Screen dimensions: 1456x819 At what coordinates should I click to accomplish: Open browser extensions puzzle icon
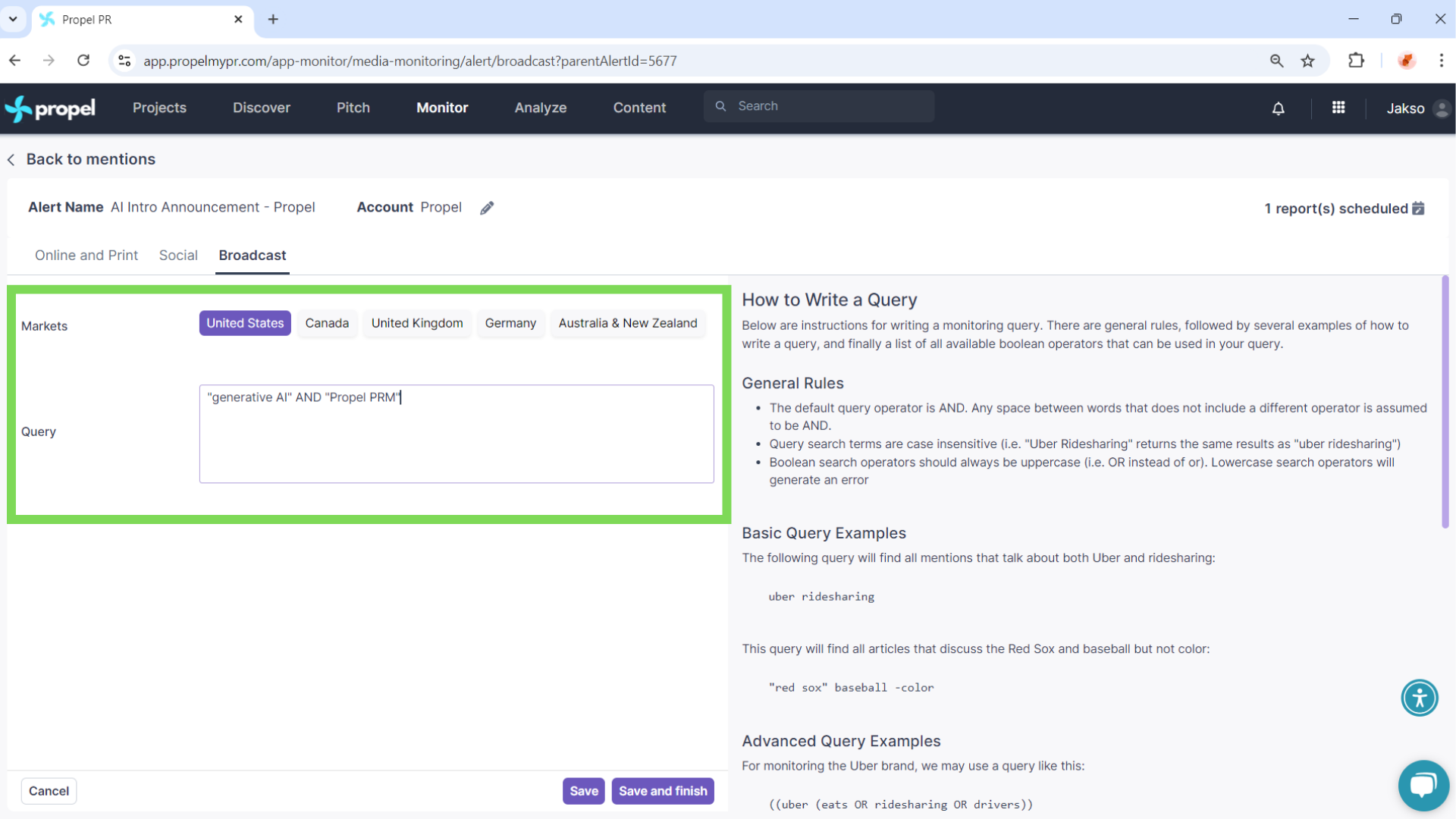[x=1356, y=61]
